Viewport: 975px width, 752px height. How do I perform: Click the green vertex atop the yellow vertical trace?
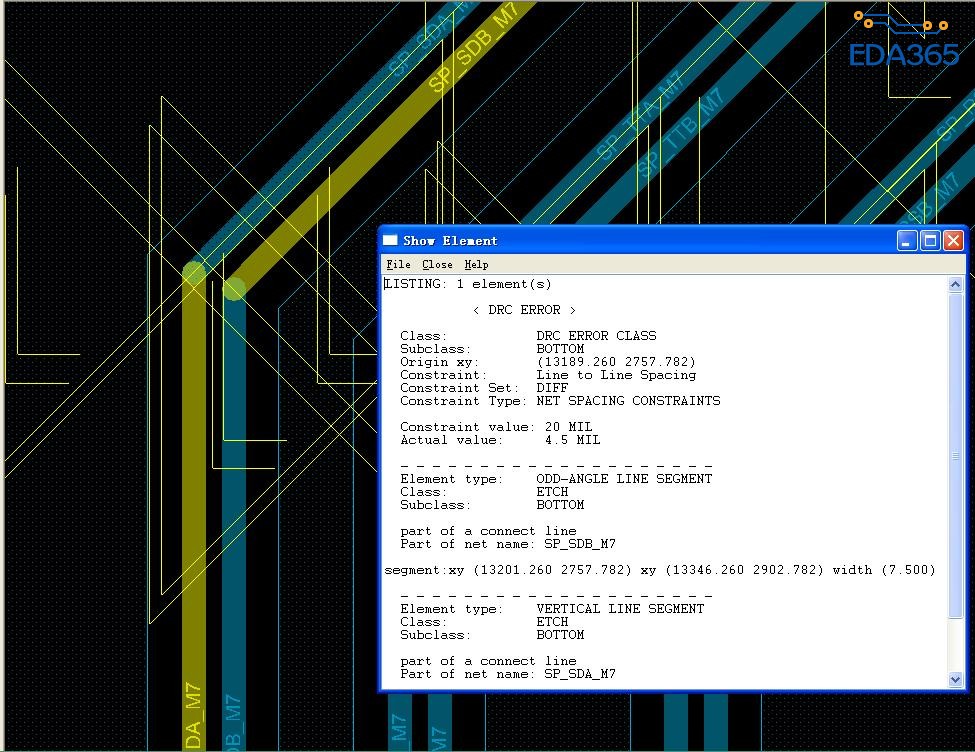194,271
